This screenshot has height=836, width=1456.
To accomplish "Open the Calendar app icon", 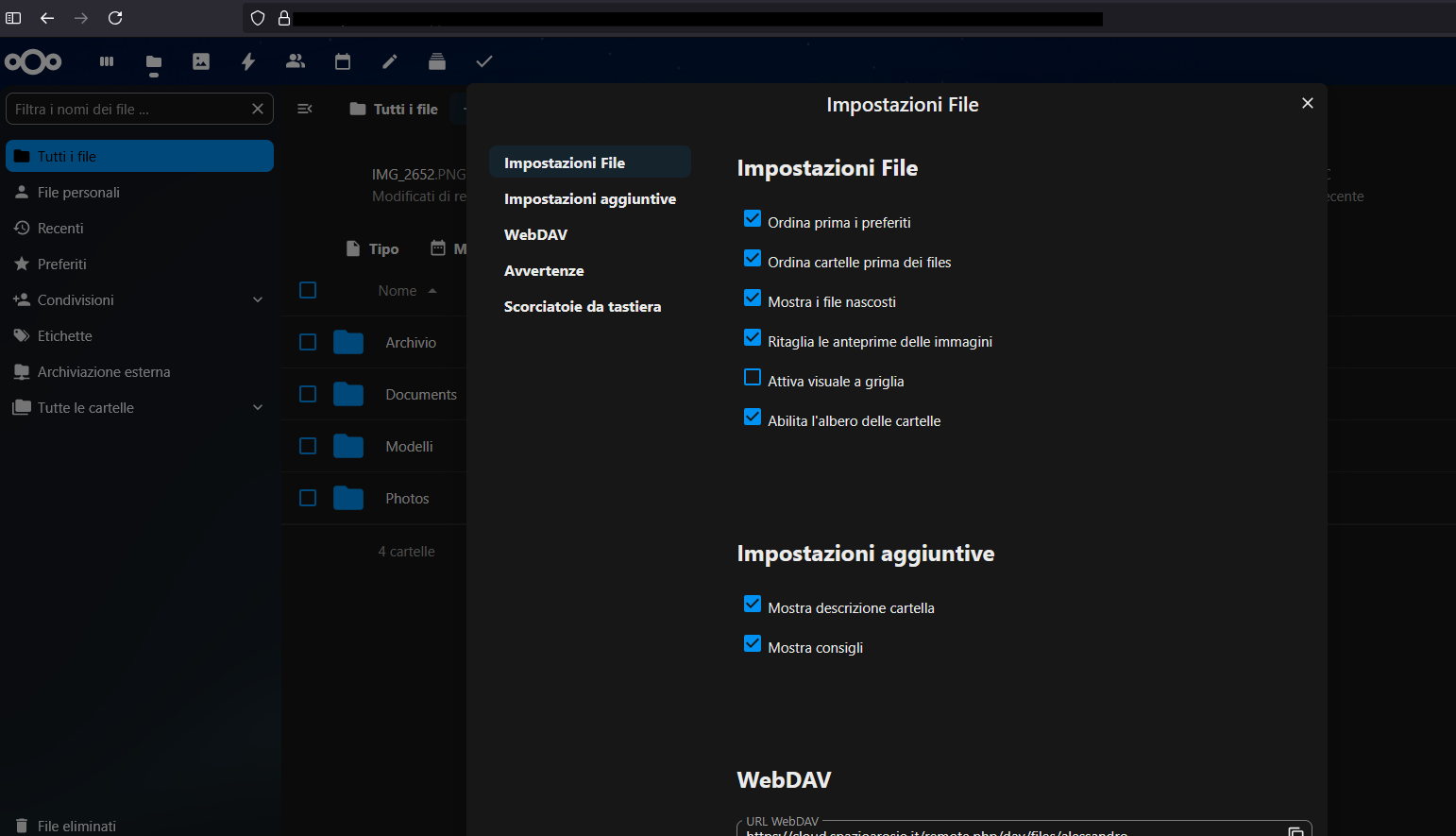I will (x=343, y=61).
